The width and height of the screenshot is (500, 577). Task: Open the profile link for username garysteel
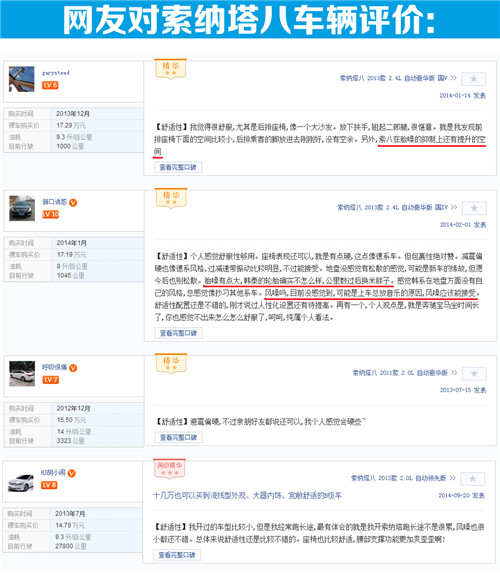click(56, 73)
